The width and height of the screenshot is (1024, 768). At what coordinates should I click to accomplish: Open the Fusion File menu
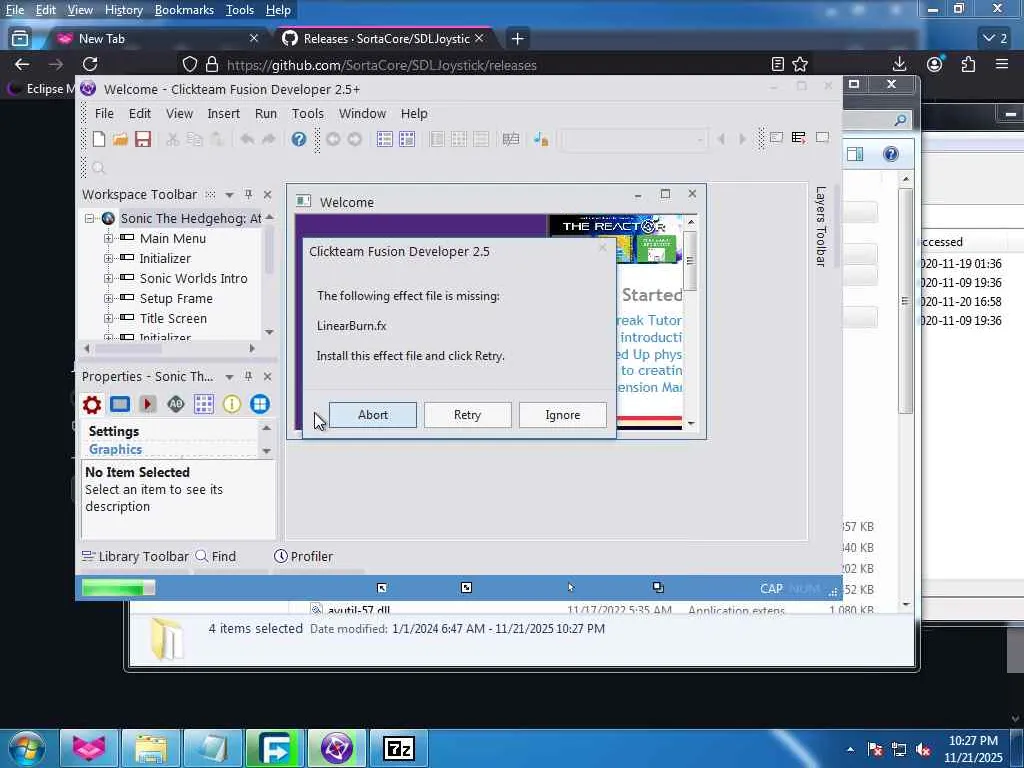[x=104, y=113]
